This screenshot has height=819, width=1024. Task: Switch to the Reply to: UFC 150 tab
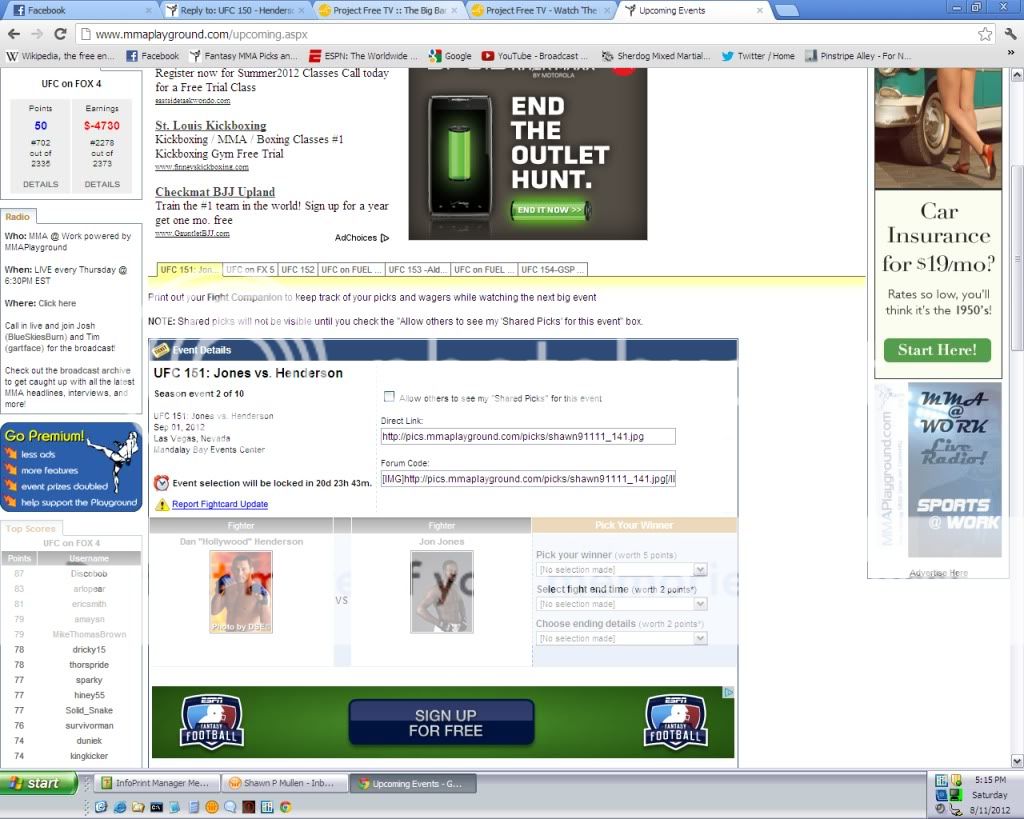pyautogui.click(x=235, y=10)
